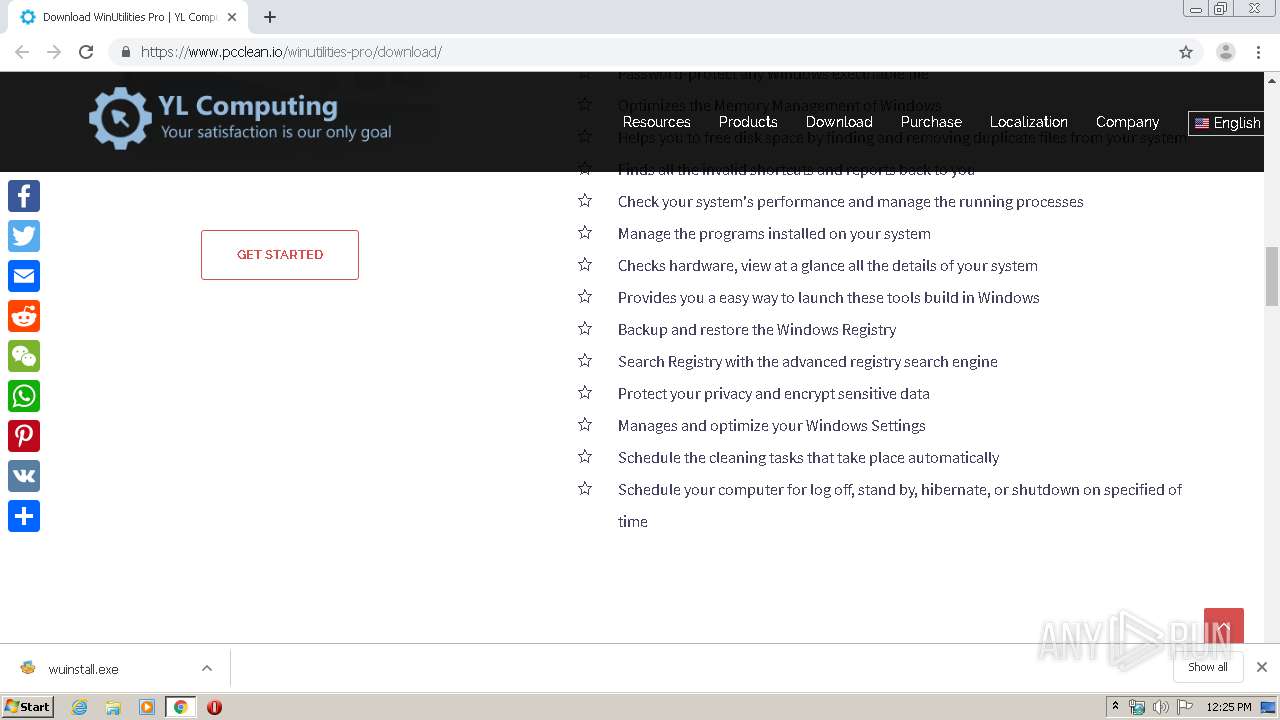Share page on VK
This screenshot has width=1280, height=720.
24,476
